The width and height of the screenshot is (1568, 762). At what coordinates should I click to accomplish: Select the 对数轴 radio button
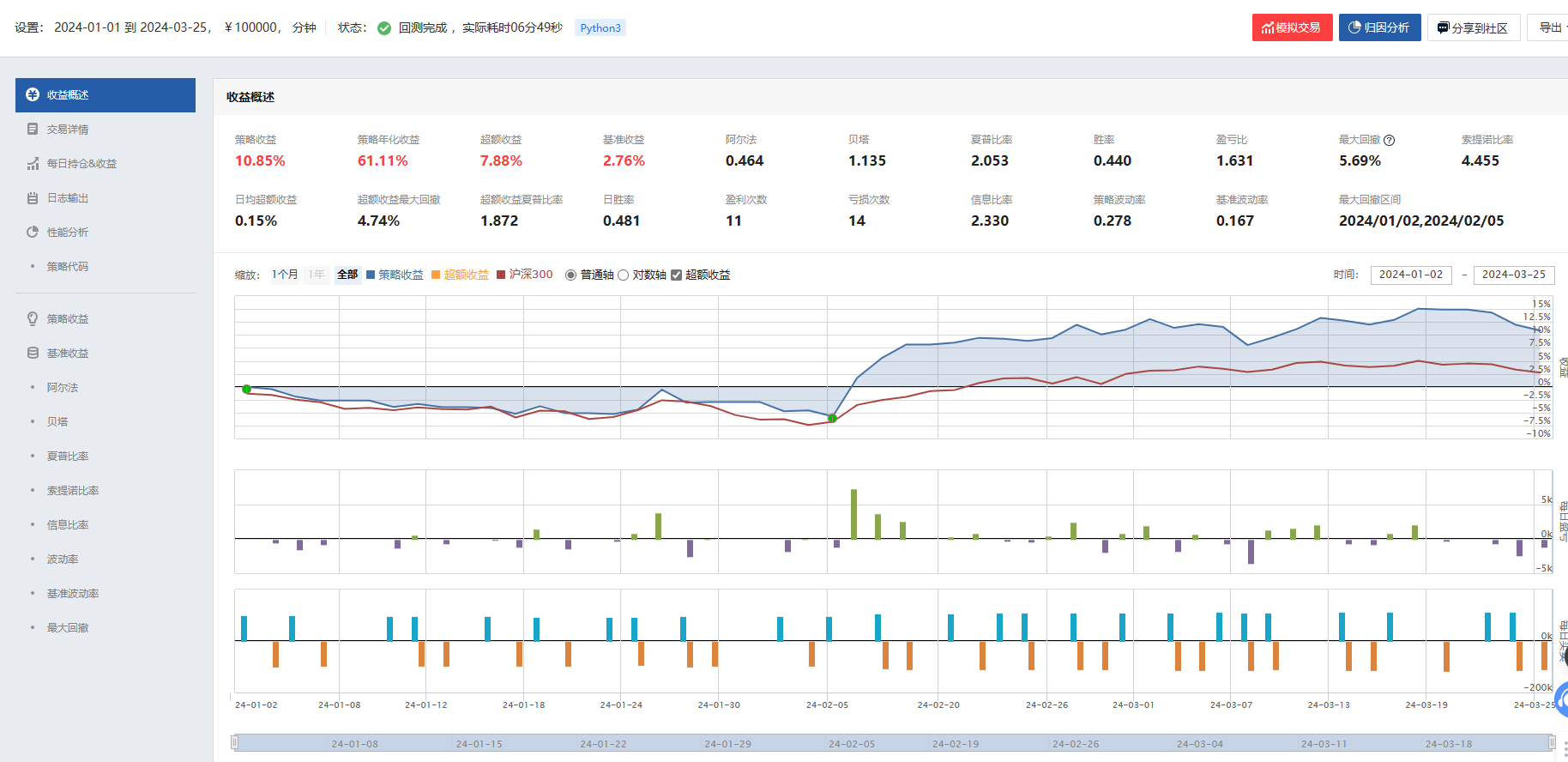624,275
